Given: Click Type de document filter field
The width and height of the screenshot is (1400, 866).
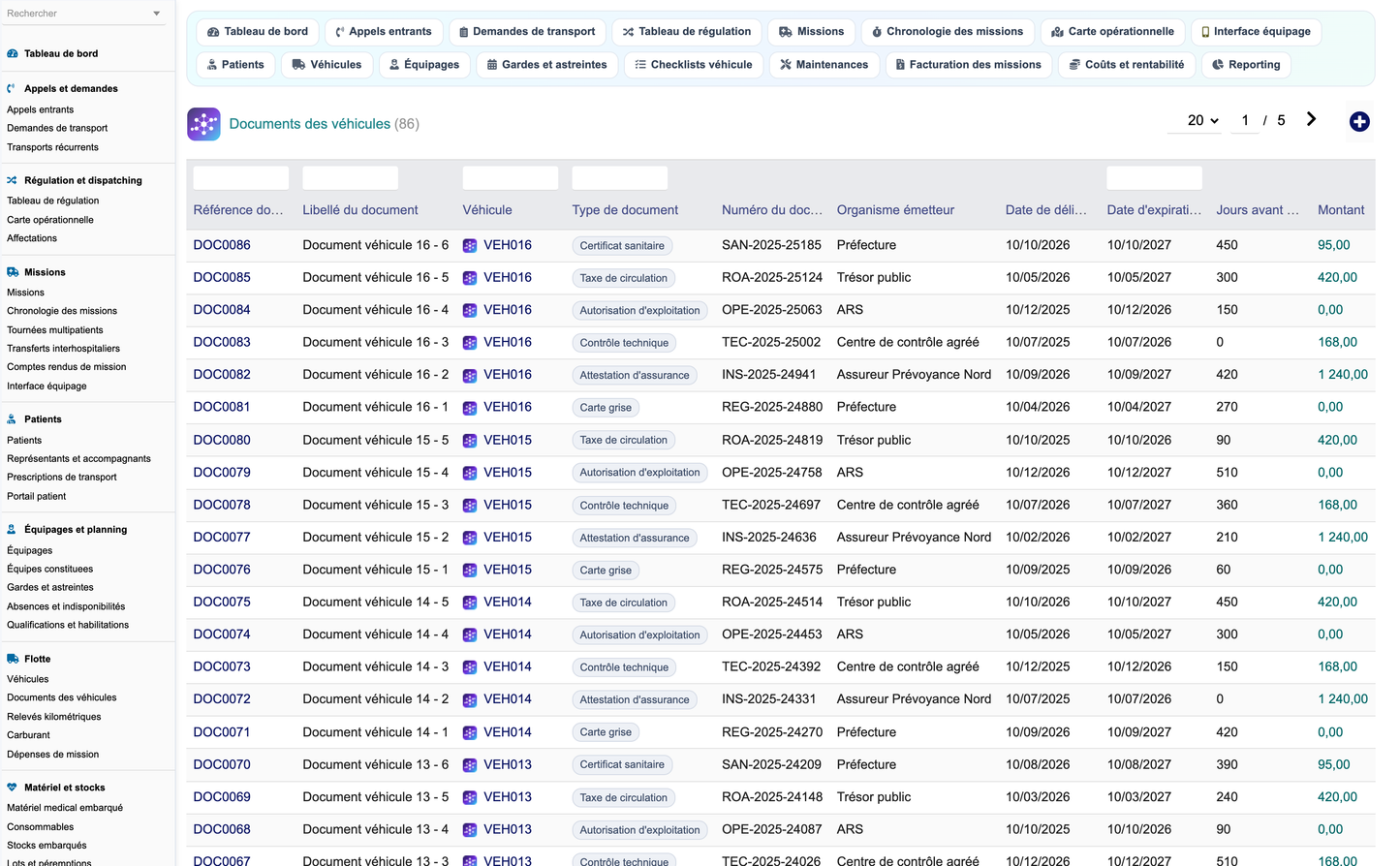Looking at the screenshot, I should (620, 178).
